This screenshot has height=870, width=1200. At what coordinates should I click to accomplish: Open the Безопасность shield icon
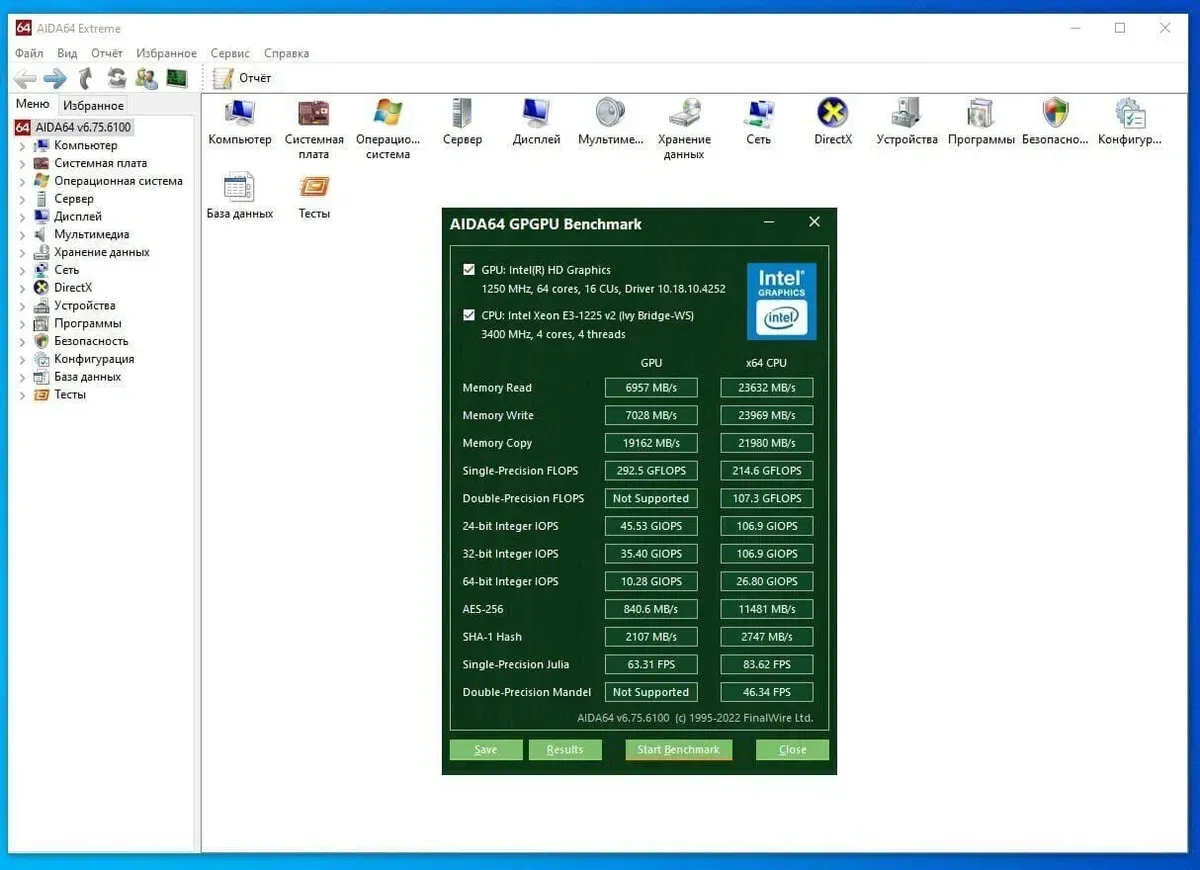coord(1054,114)
